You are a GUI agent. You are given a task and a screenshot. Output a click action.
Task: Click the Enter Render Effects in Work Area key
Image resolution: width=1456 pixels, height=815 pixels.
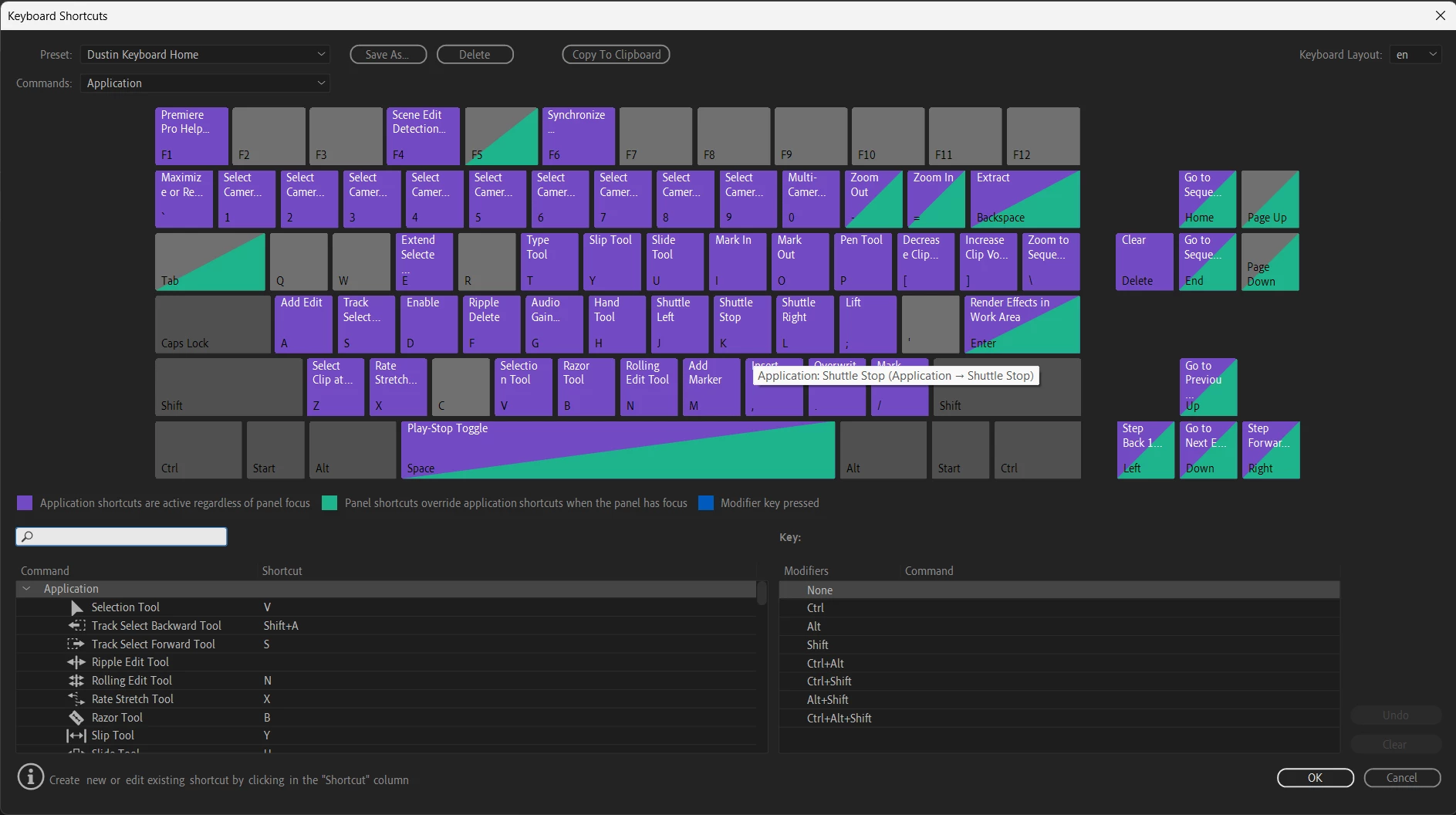coord(1022,324)
